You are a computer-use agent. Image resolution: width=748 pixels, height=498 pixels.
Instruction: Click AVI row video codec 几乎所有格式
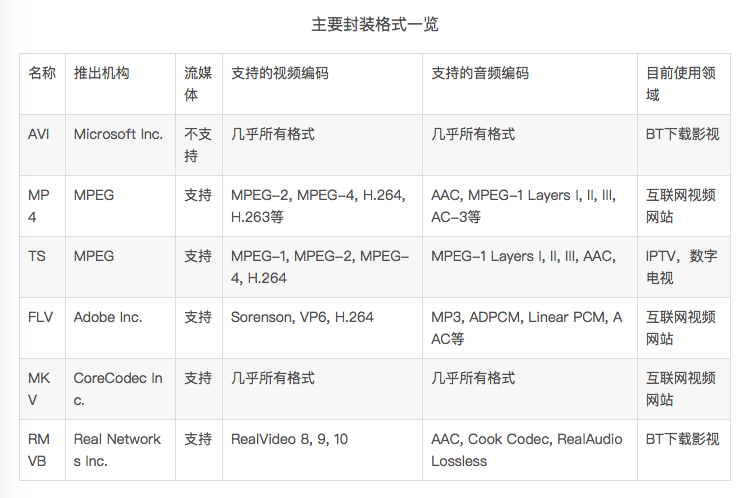322,145
